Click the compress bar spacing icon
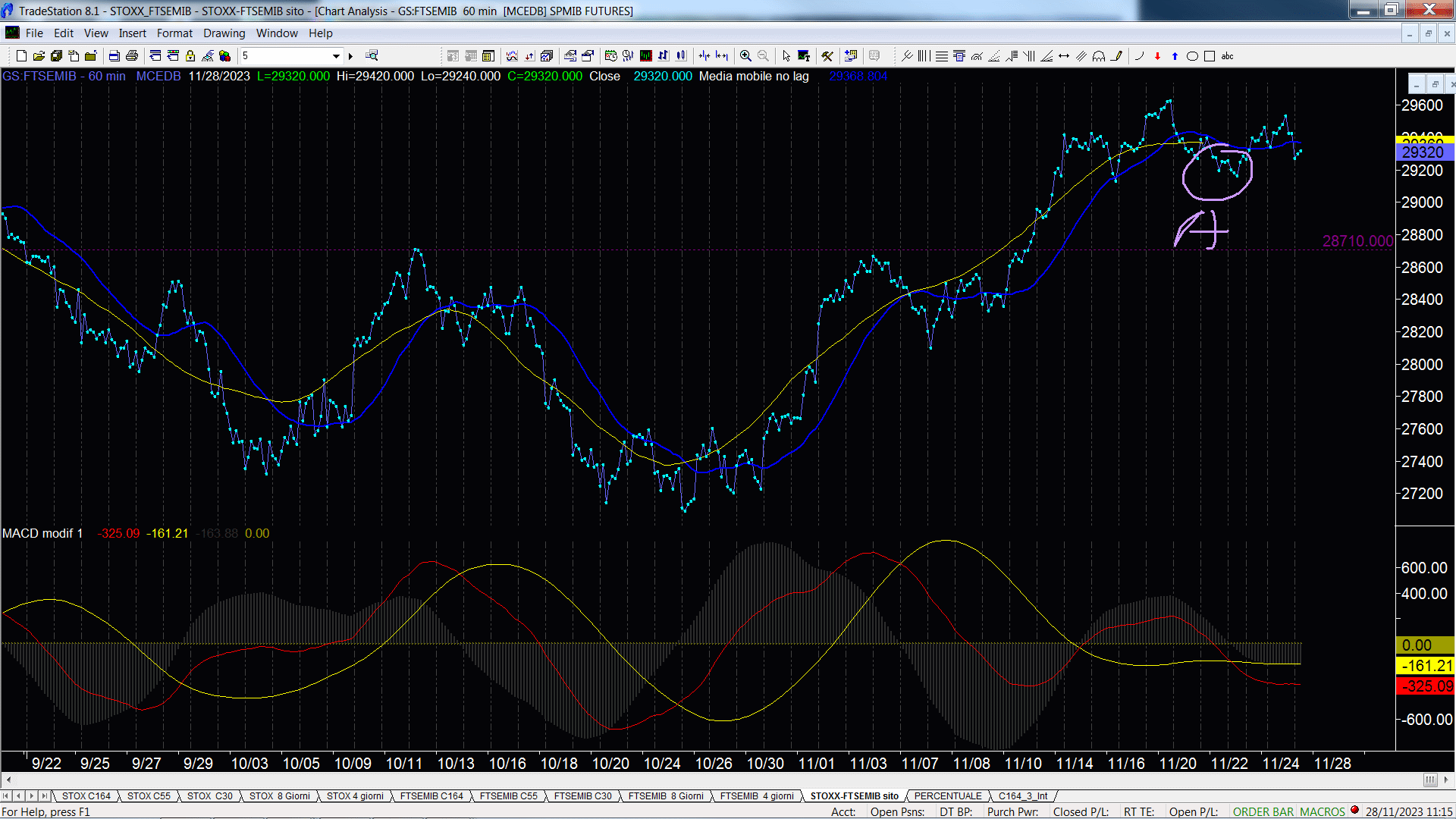The width and height of the screenshot is (1456, 819). [704, 56]
